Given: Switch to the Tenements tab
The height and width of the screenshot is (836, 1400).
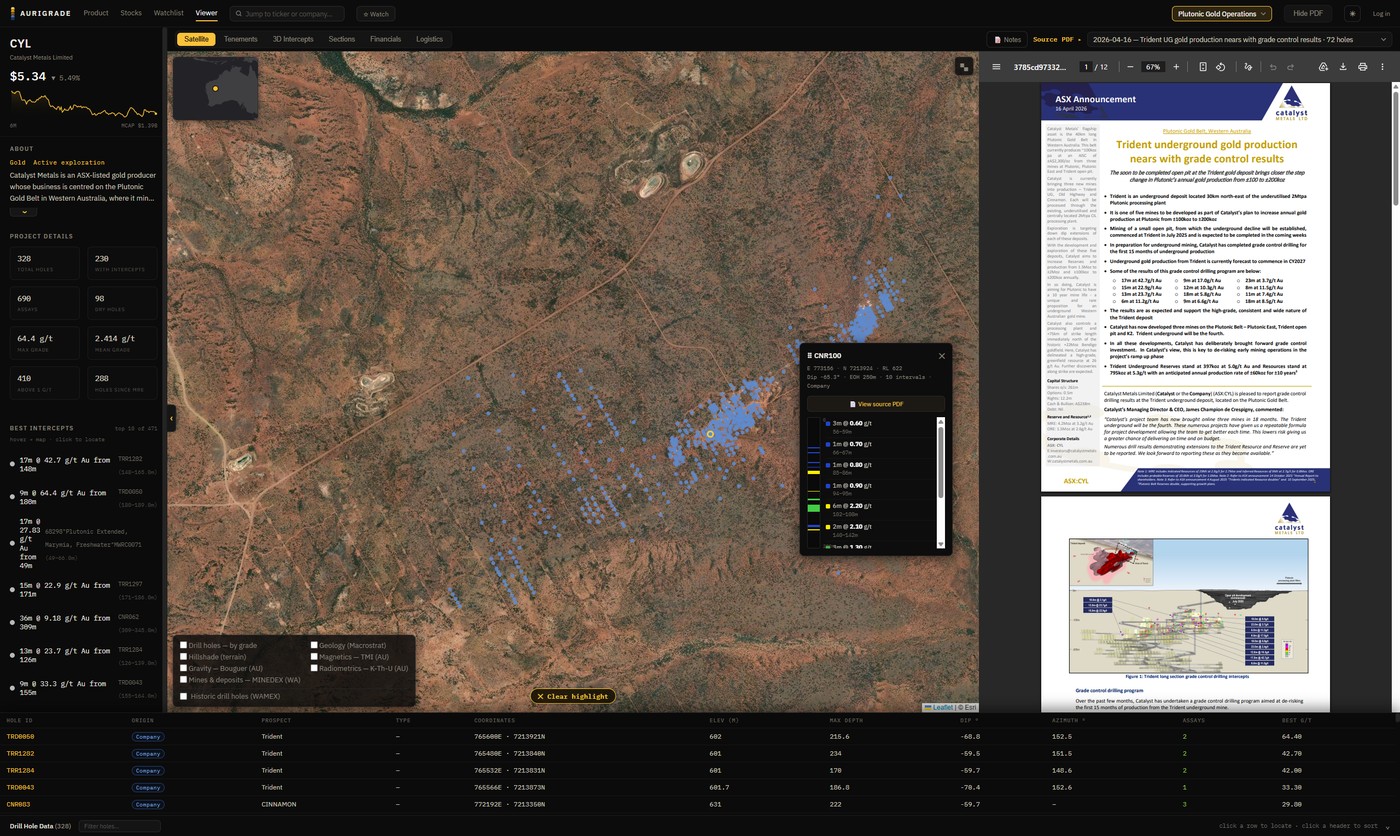Looking at the screenshot, I should (x=241, y=39).
